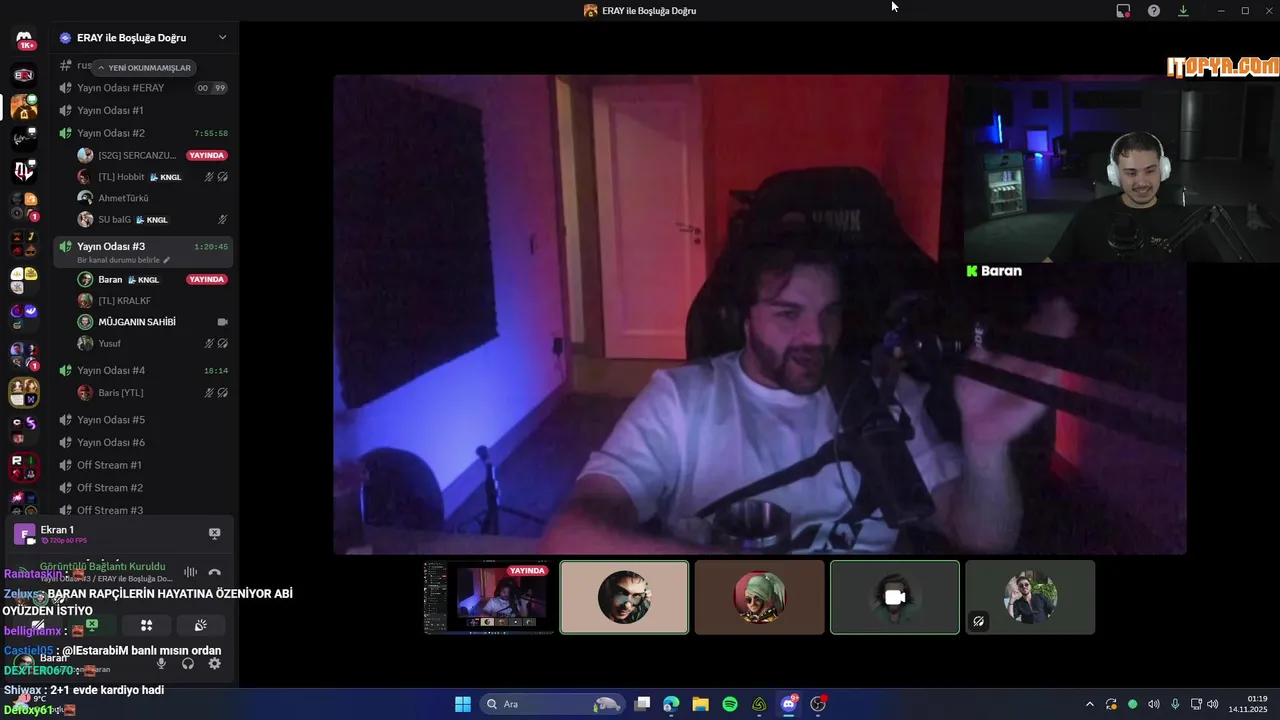Set channel status 'Bir kanal durumu belirle'
This screenshot has height=720, width=1280.
123,260
